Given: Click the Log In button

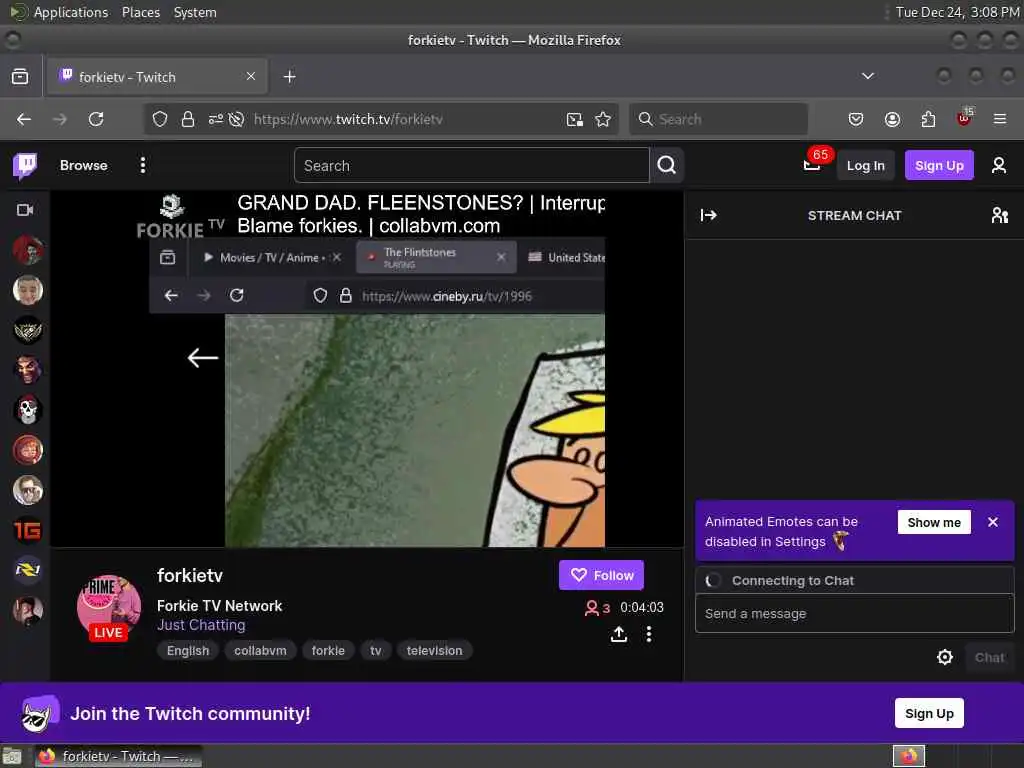Looking at the screenshot, I should [865, 165].
